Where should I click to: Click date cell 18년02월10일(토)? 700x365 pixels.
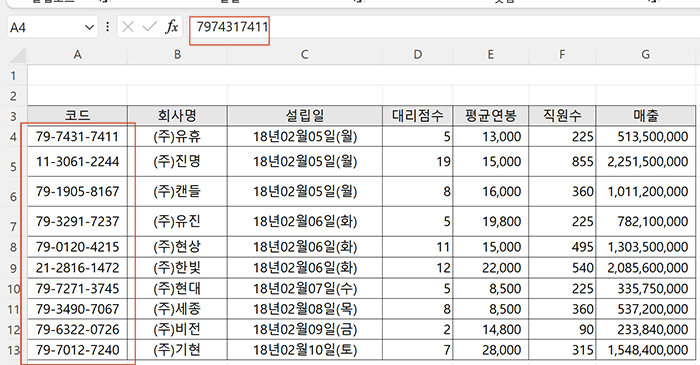[304, 350]
